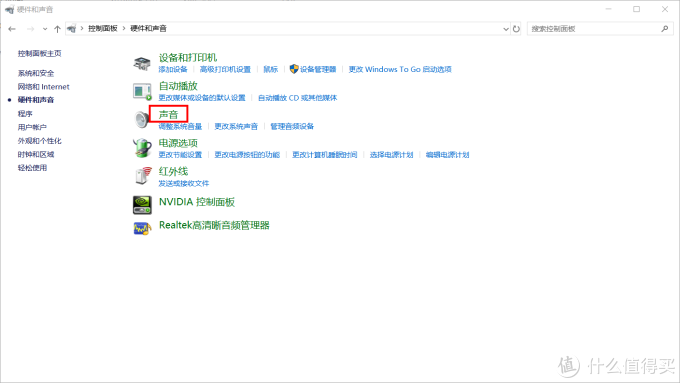Open 设备和打印机 heading link
The image size is (680, 383).
click(x=188, y=58)
